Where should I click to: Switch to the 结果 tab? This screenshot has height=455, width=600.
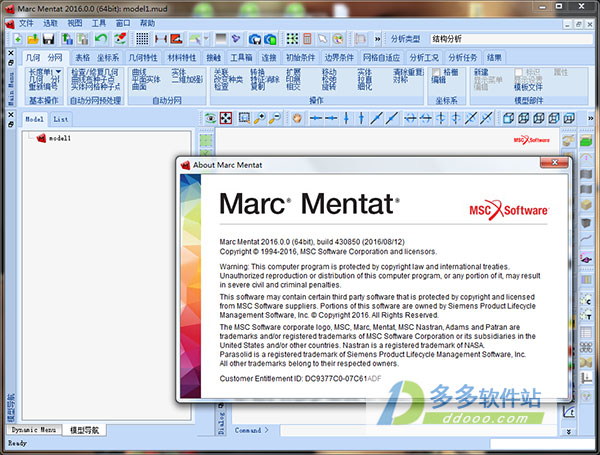coord(494,58)
